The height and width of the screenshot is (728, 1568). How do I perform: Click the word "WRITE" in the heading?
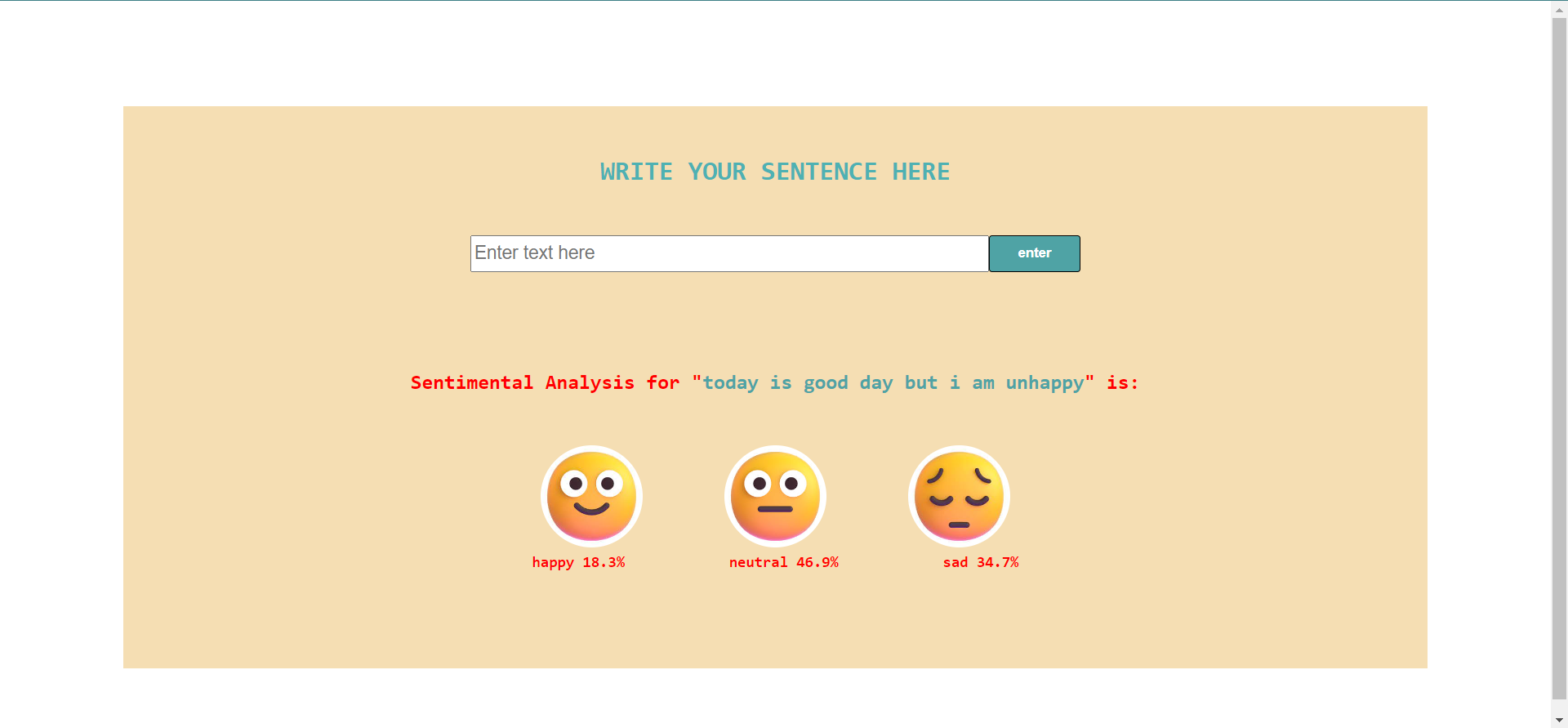(636, 172)
